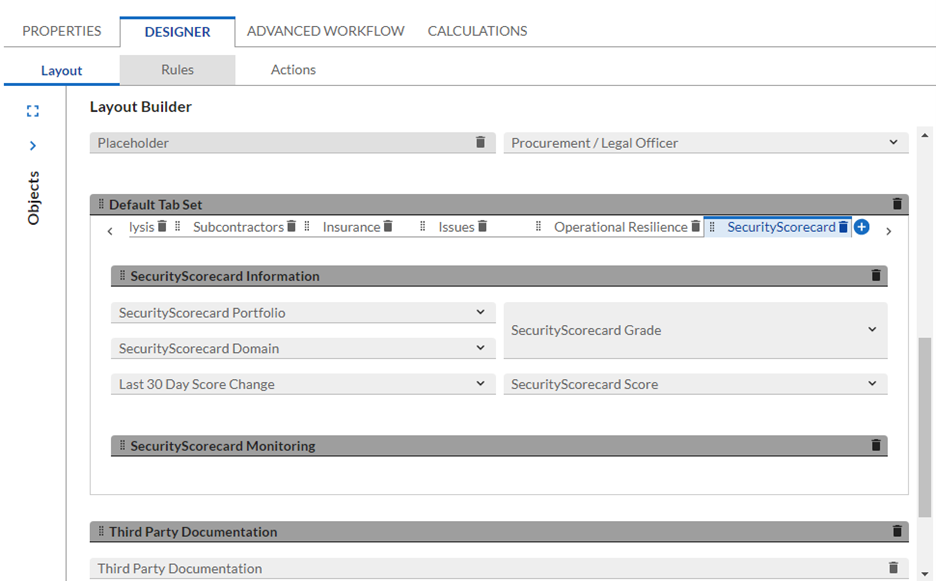
Task: Click the vertical 'Objects' label
Action: point(33,198)
